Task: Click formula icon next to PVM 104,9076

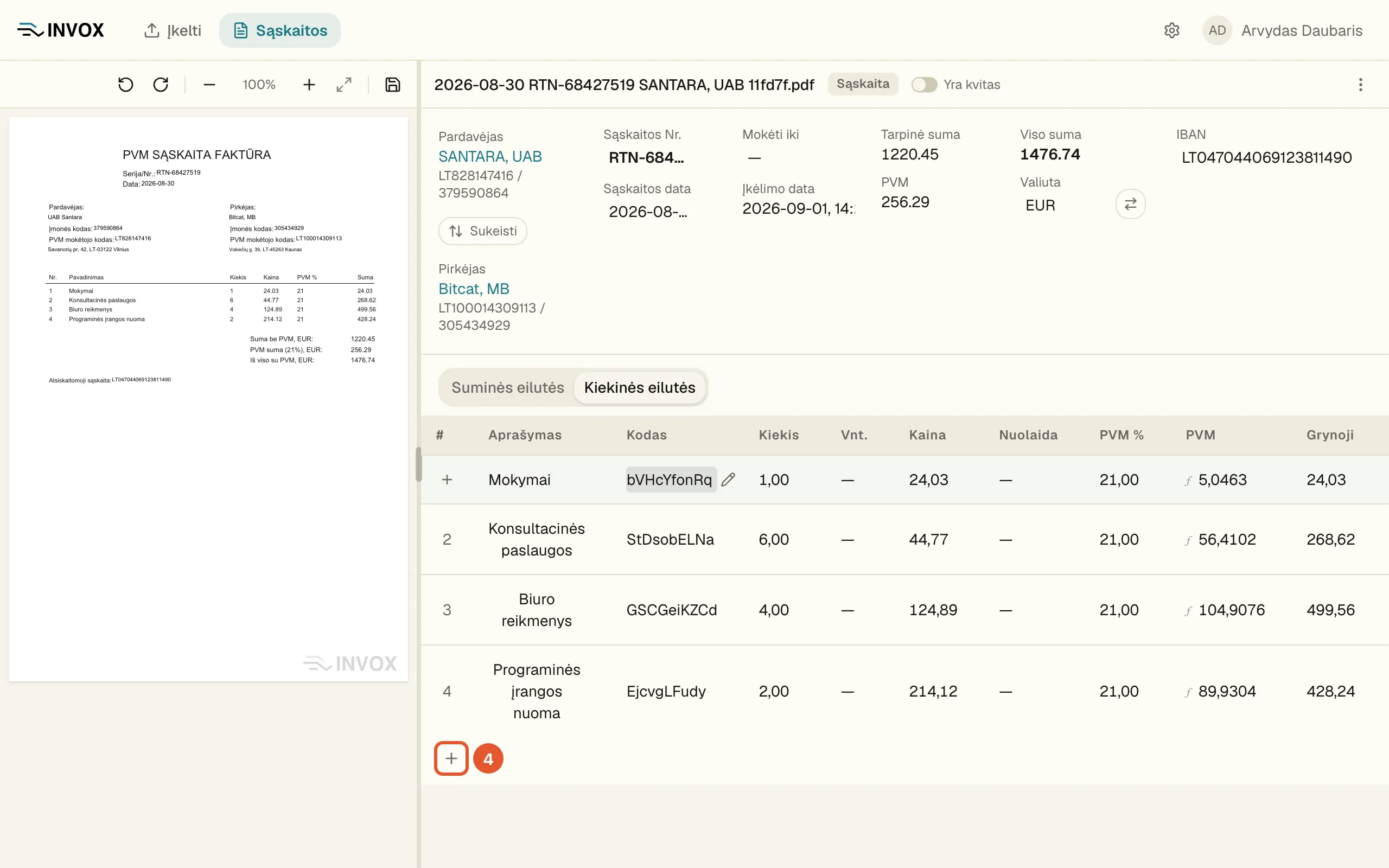Action: 1188,611
